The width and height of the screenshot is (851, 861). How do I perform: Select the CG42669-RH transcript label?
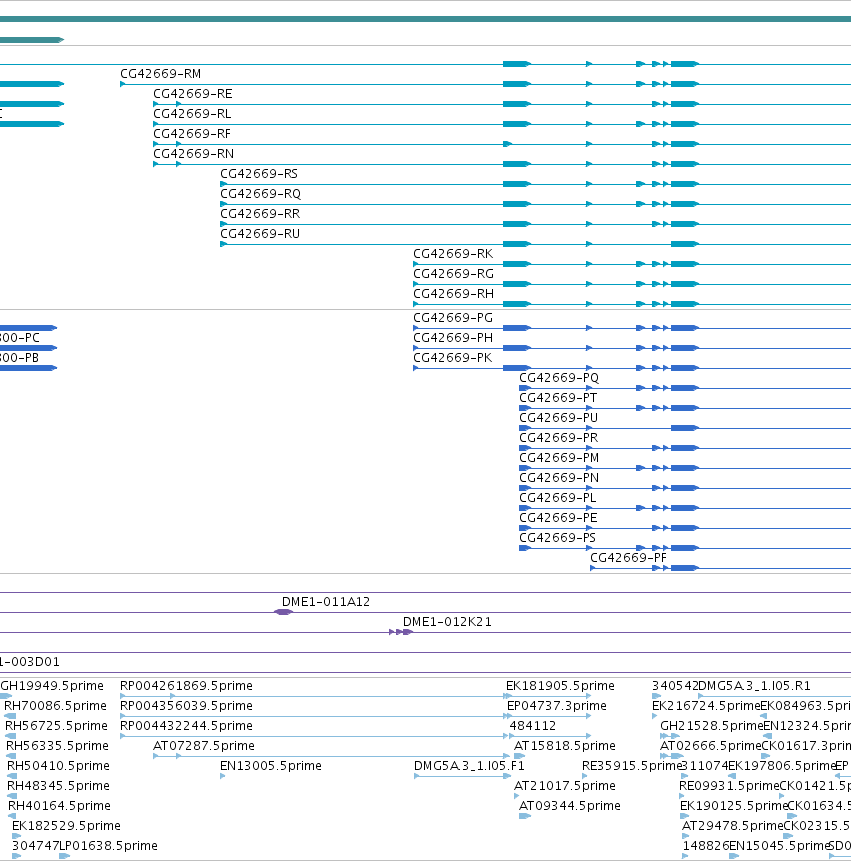coord(454,294)
